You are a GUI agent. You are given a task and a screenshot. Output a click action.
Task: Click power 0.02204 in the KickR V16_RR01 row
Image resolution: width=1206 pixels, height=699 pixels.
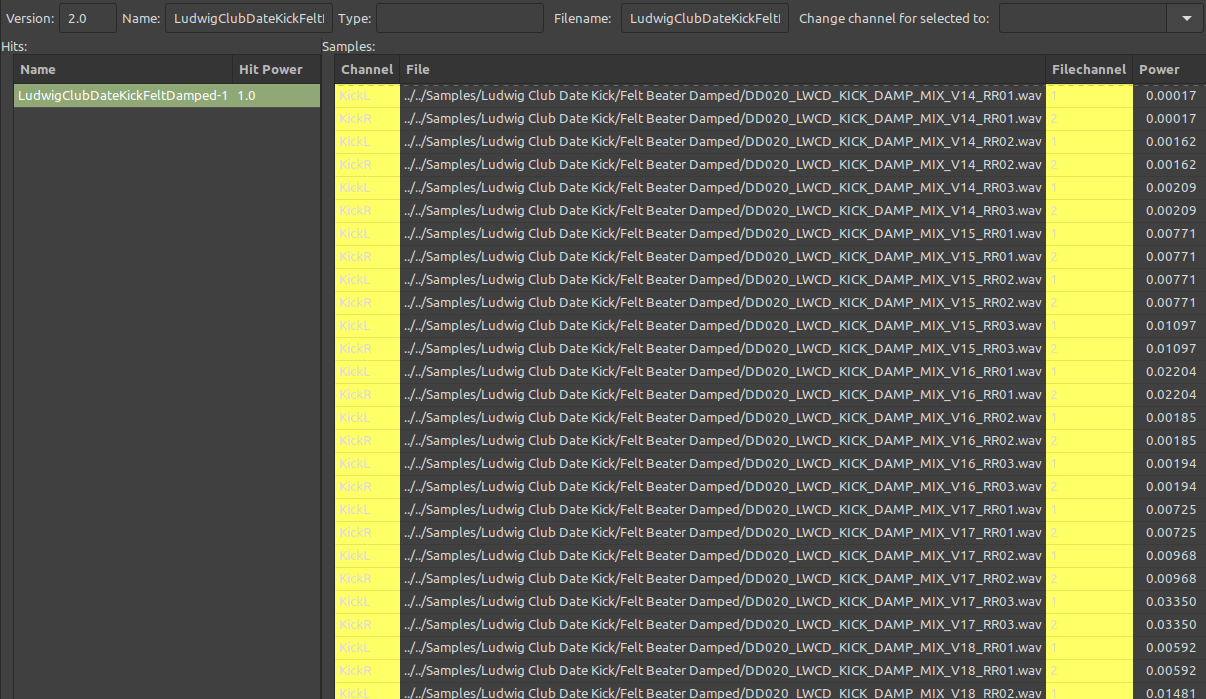1168,395
